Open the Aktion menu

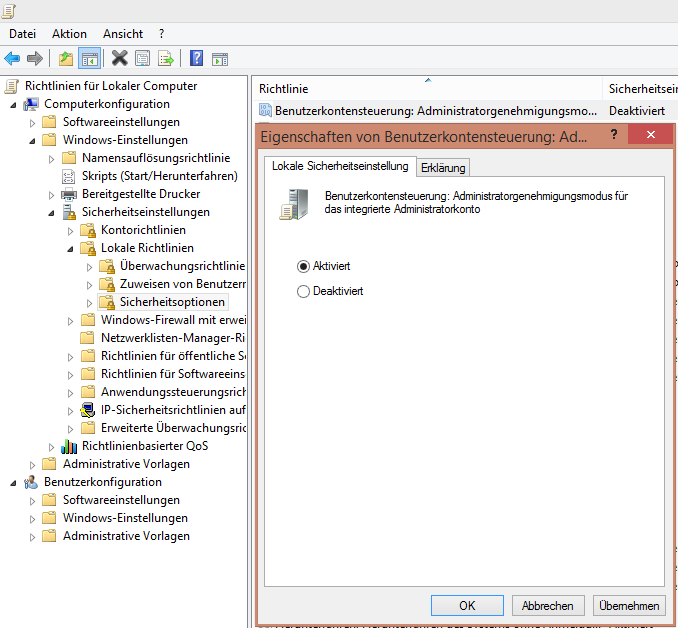[69, 34]
